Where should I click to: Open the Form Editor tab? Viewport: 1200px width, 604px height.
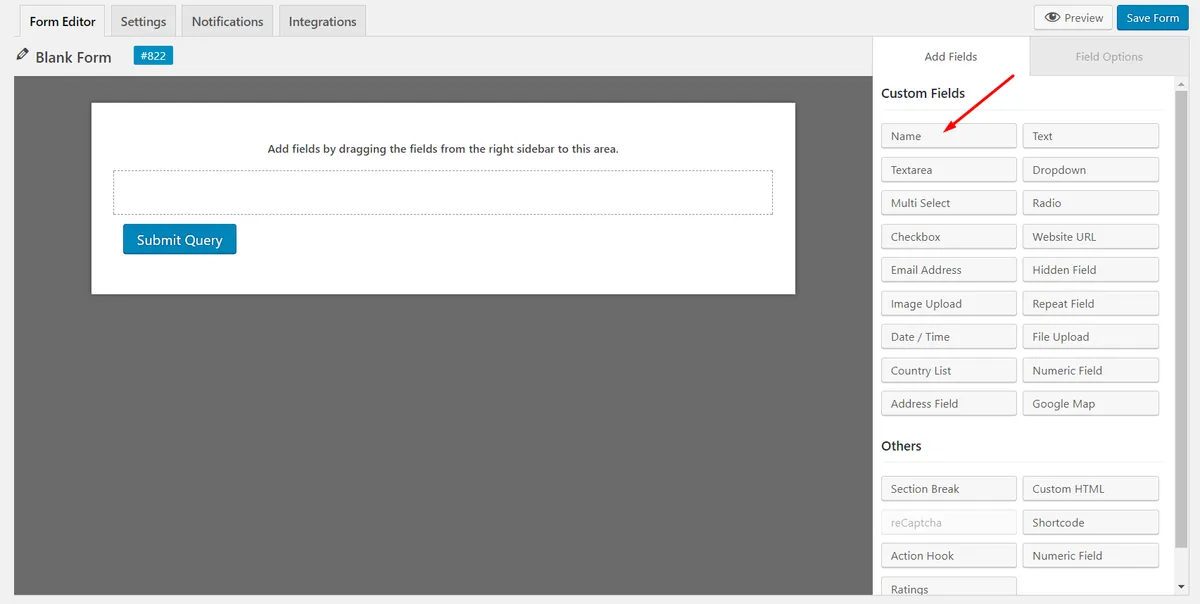coord(63,21)
